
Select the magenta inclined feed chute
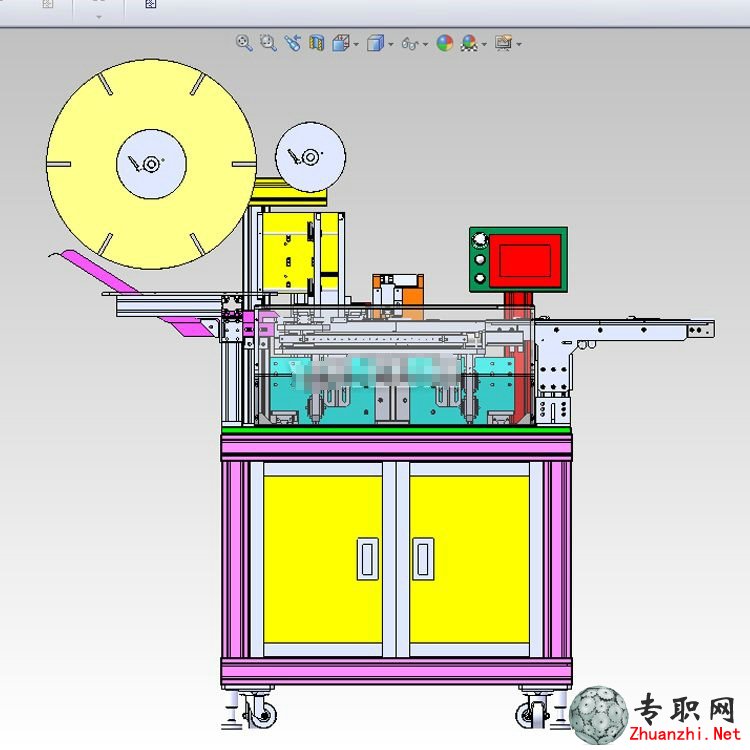pos(100,271)
